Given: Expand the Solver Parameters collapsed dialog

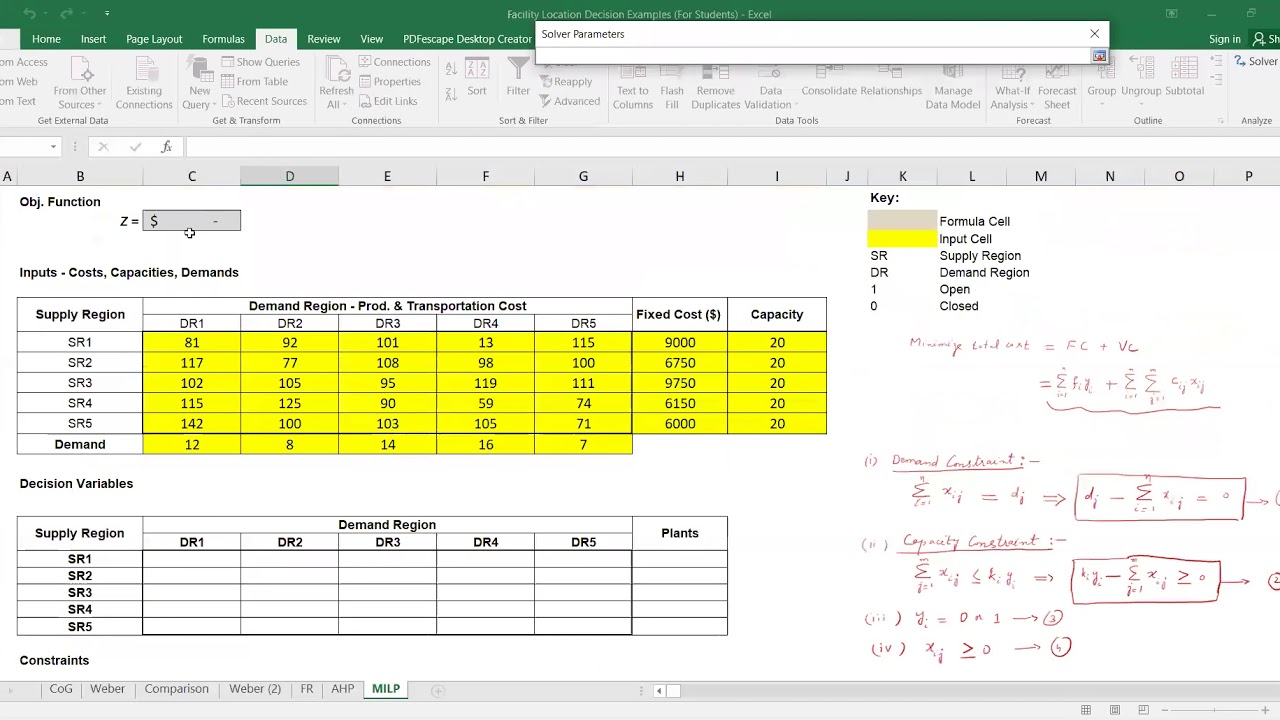Looking at the screenshot, I should tap(1099, 57).
